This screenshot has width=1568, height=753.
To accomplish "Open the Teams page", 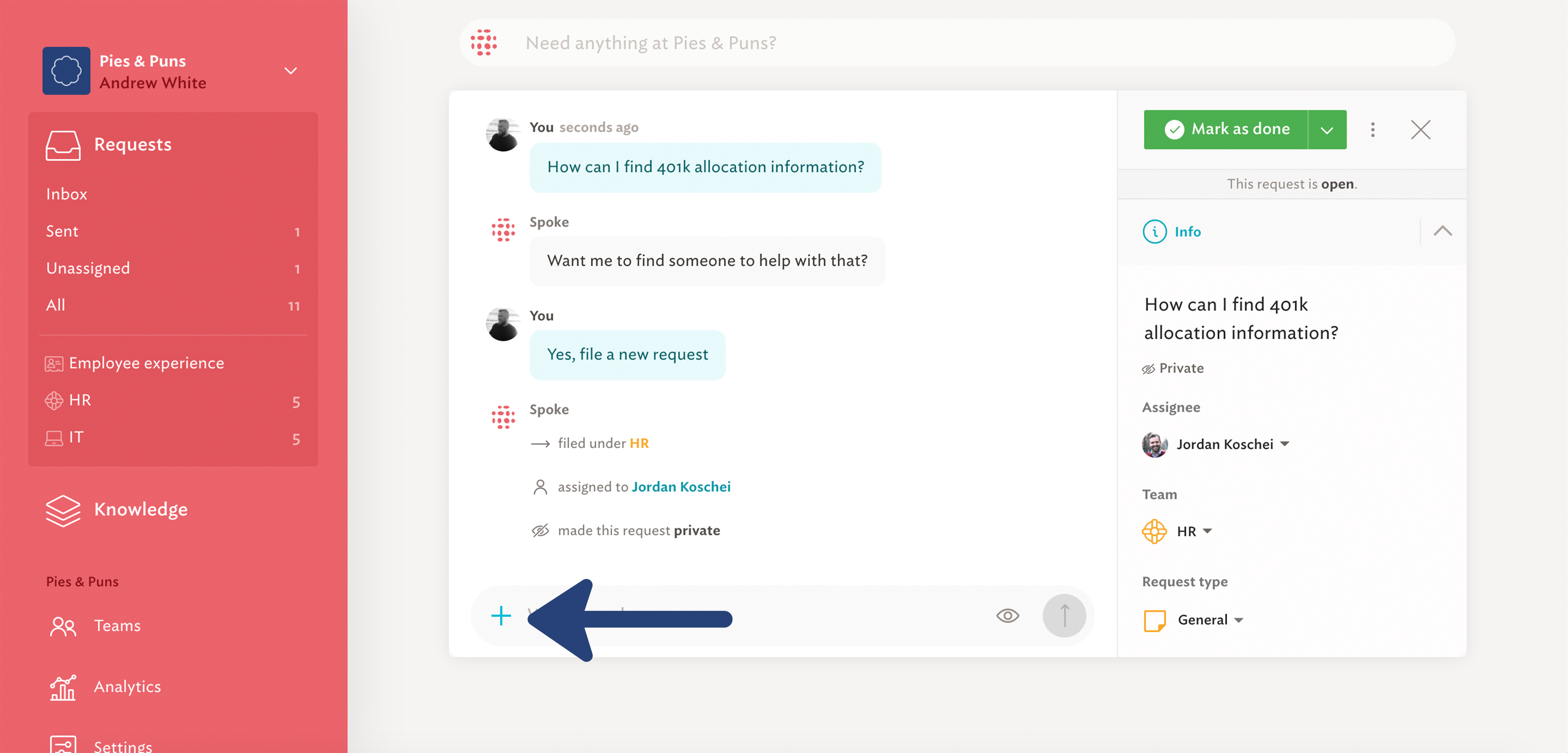I will pyautogui.click(x=117, y=626).
